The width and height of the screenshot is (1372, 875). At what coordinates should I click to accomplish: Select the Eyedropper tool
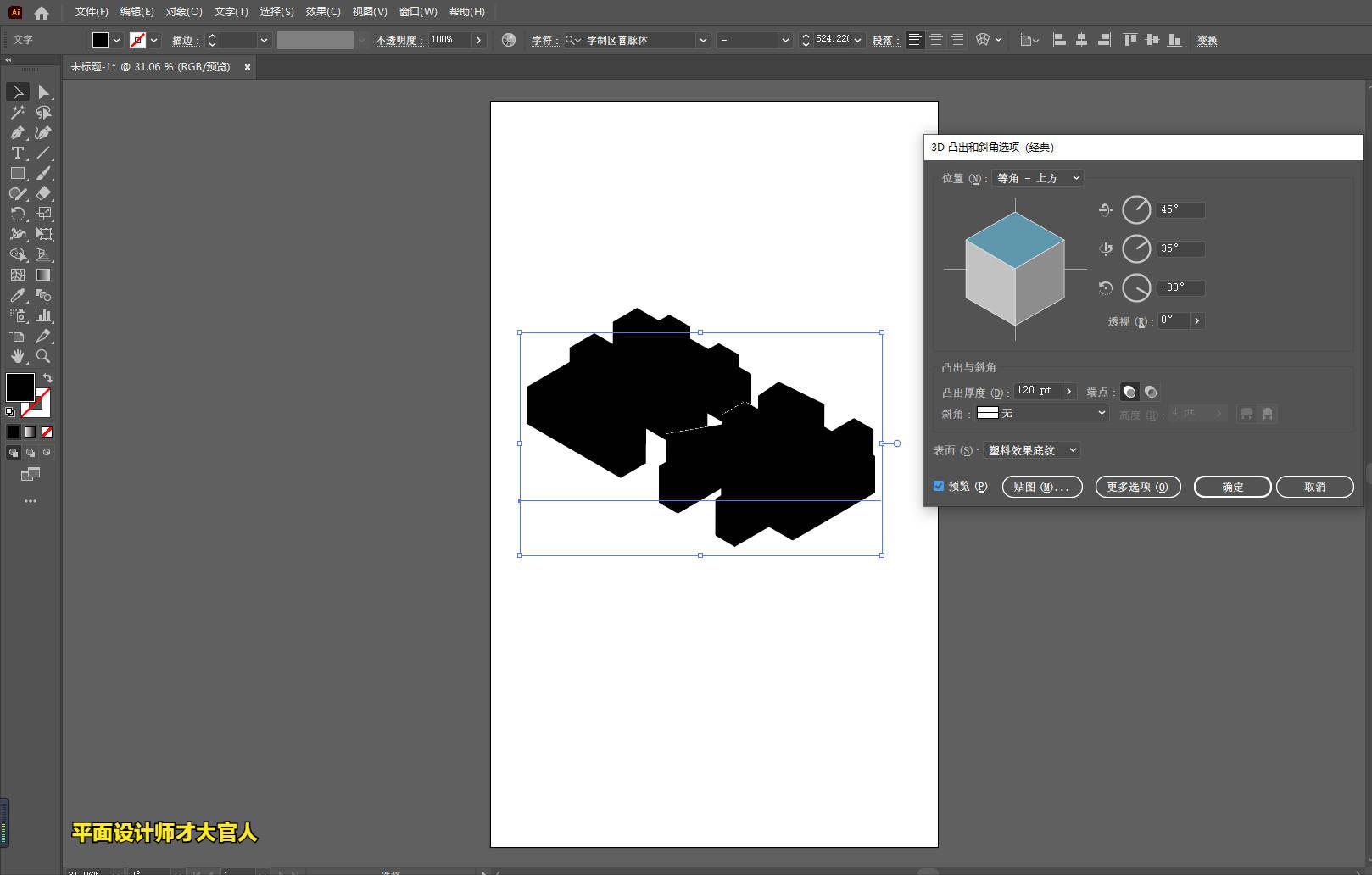17,295
